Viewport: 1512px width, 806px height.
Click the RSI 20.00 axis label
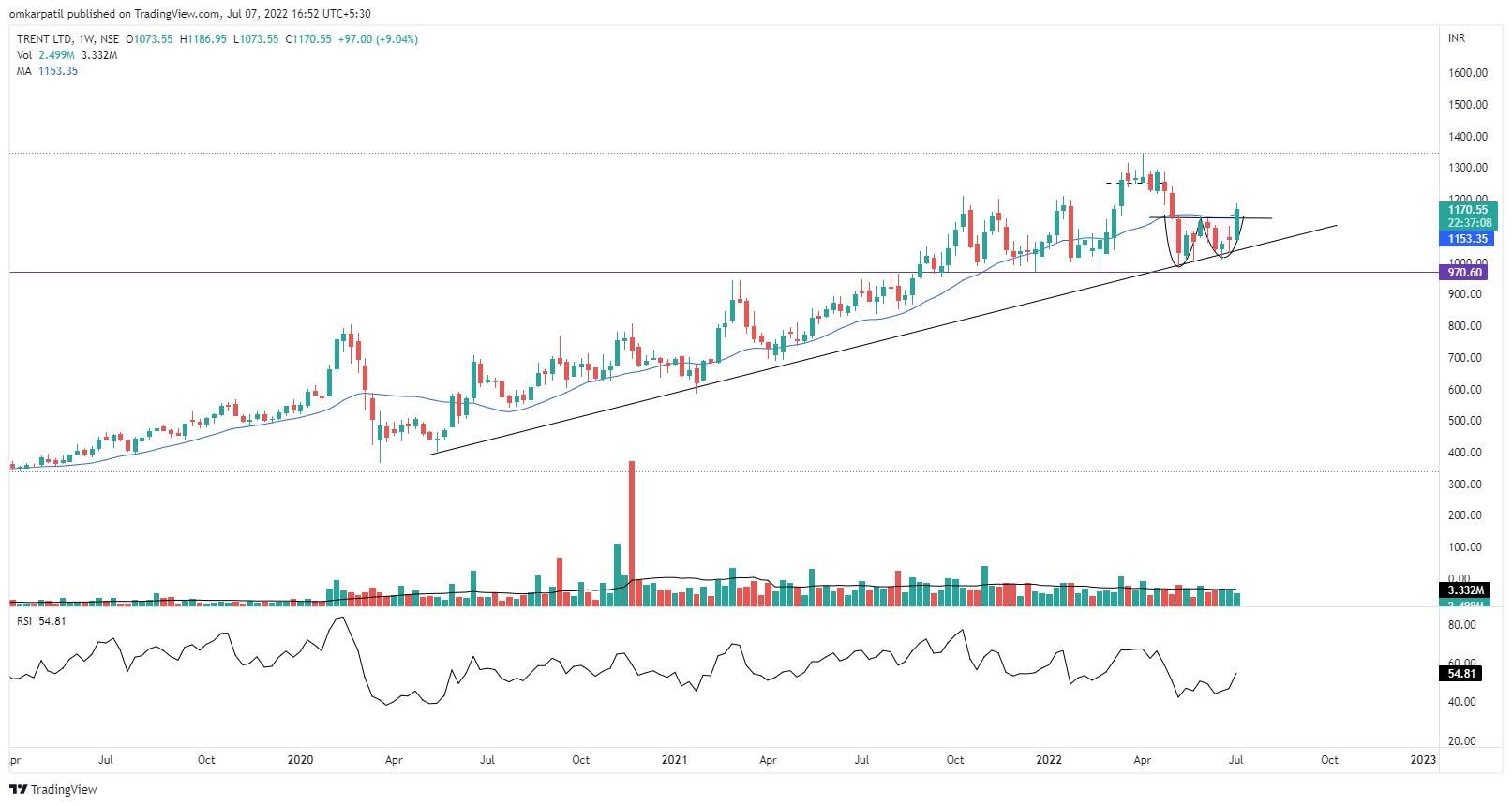(x=1462, y=741)
